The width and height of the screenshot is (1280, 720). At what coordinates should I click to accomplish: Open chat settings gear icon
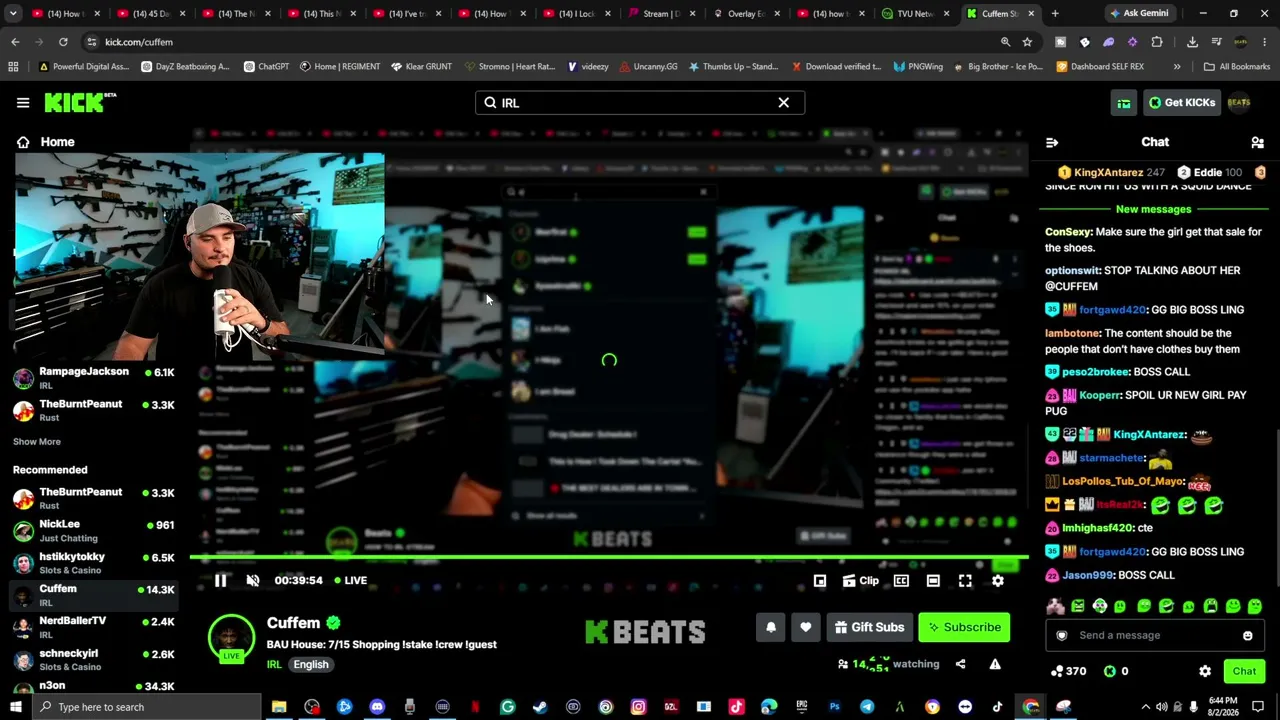coord(1205,671)
